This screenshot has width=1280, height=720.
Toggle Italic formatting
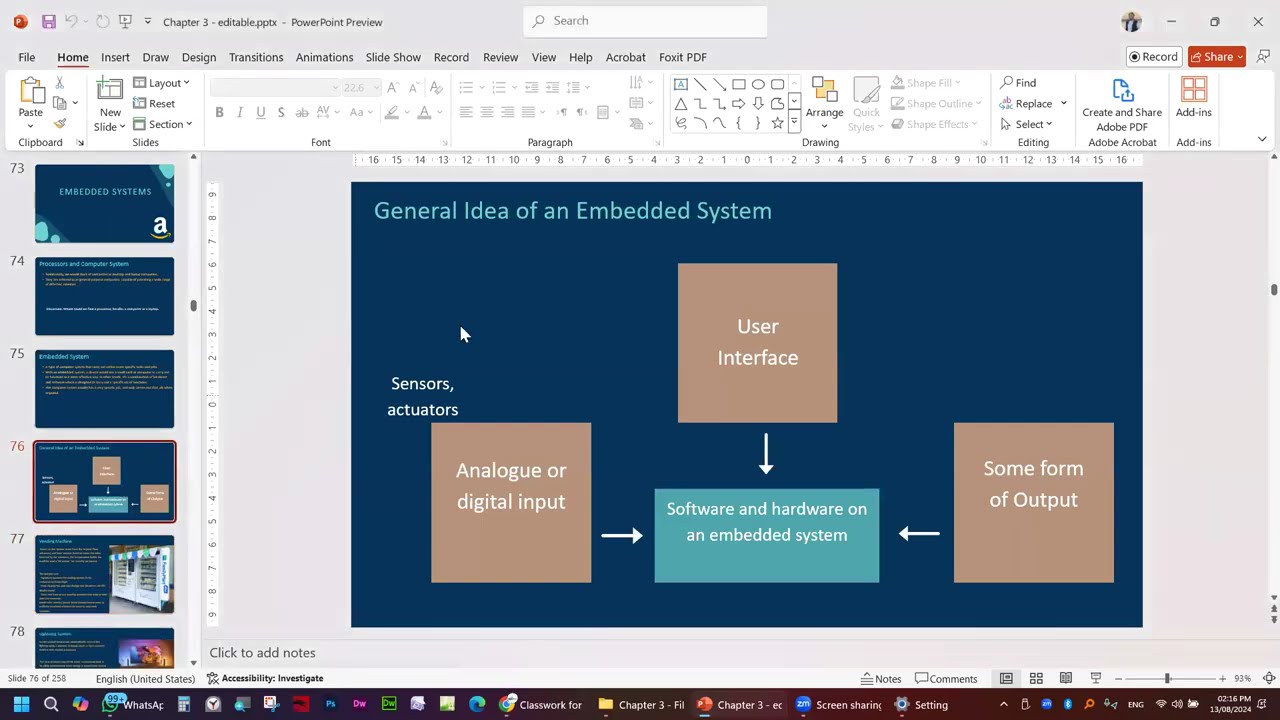pos(240,113)
